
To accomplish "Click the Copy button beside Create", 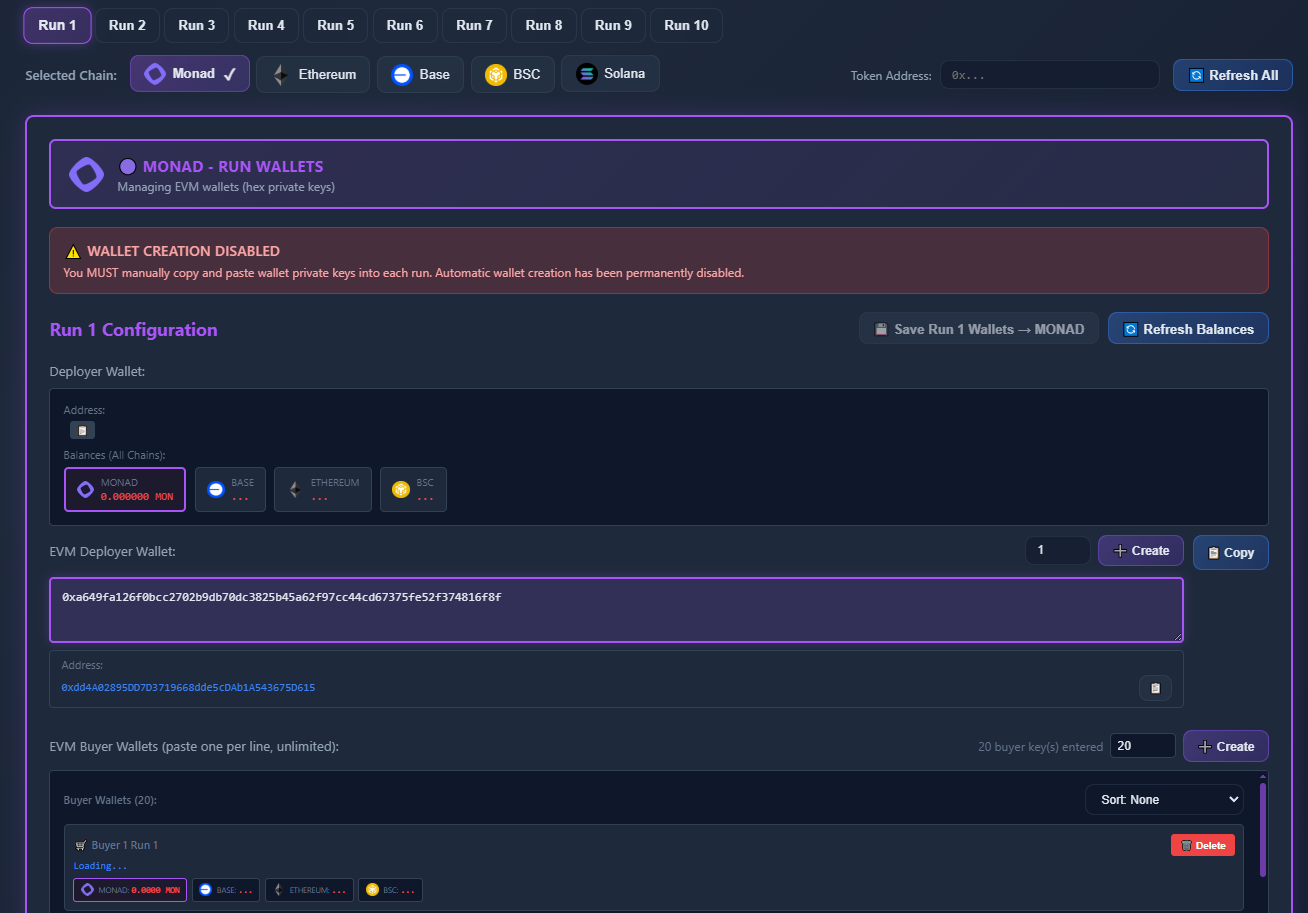I will (1230, 551).
